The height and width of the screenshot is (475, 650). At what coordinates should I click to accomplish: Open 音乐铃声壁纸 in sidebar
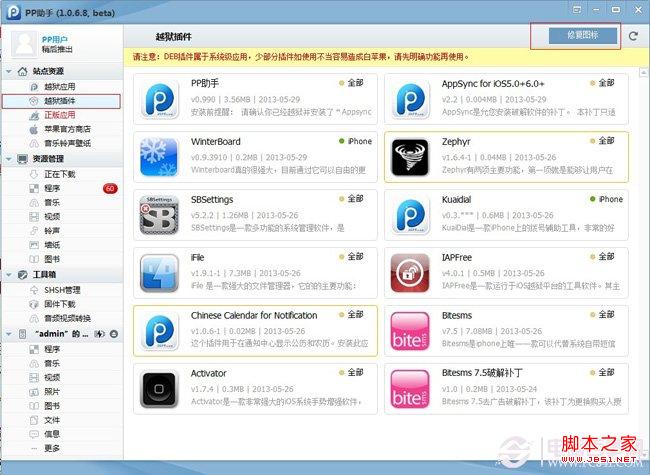(x=67, y=143)
